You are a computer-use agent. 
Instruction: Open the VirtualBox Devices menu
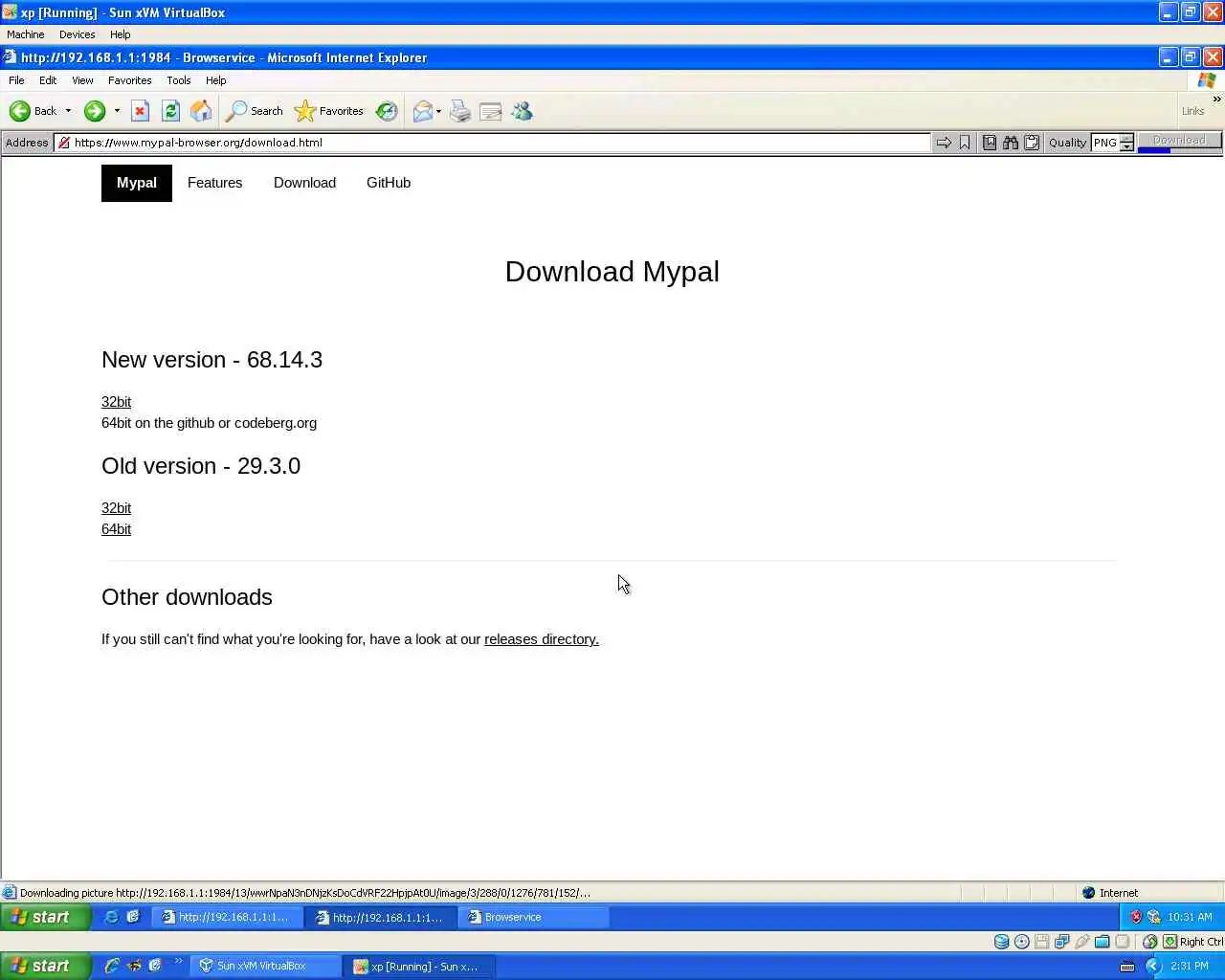coord(77,34)
